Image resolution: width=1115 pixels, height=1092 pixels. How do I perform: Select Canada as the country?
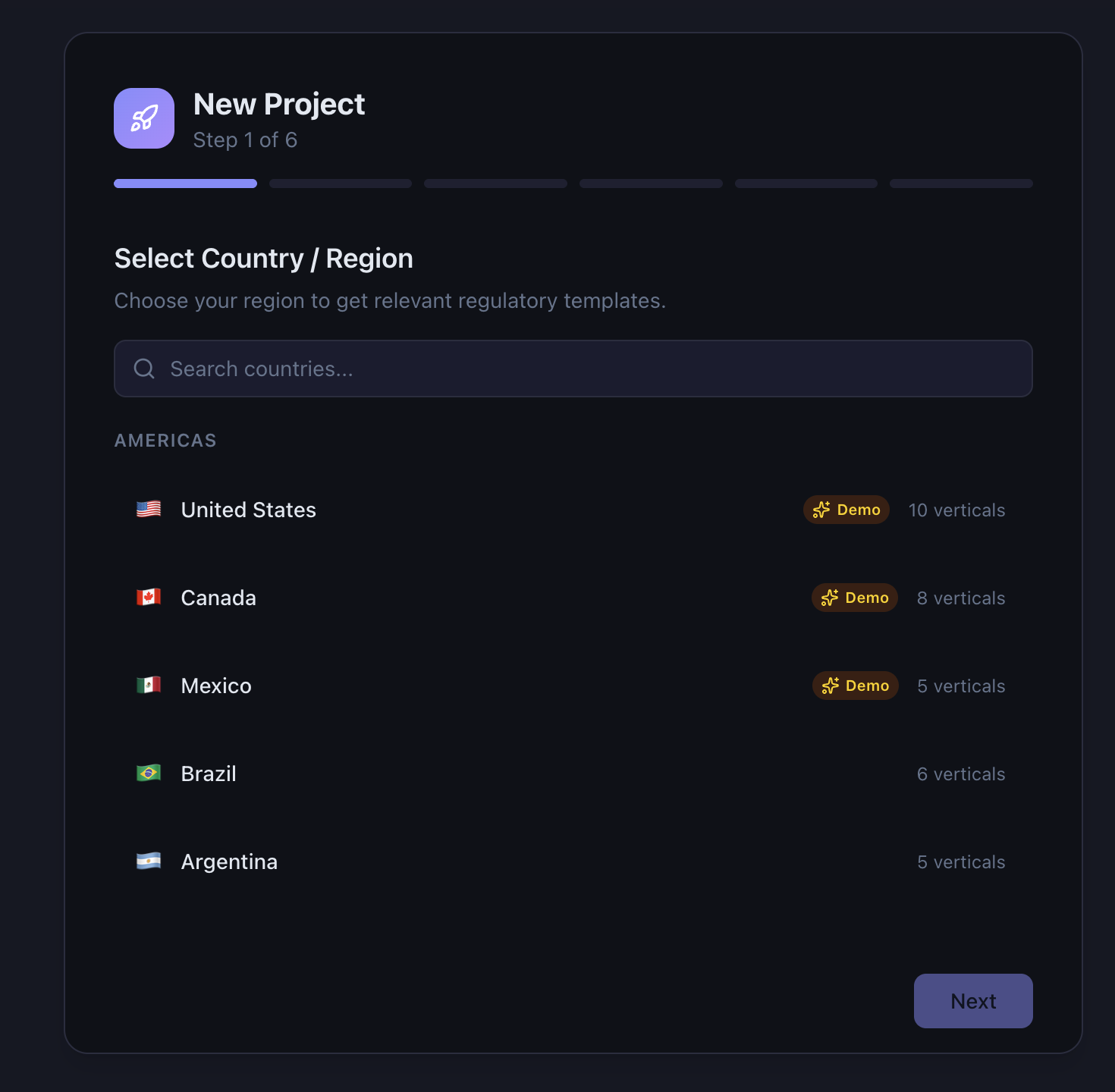[218, 598]
